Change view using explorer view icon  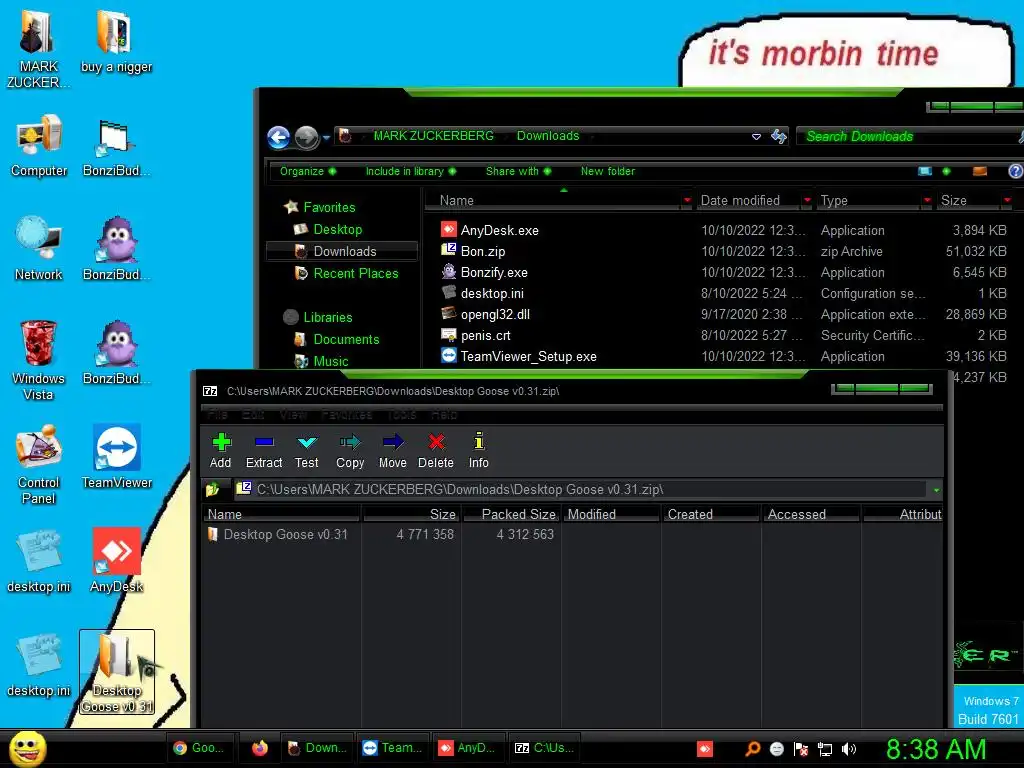[925, 171]
